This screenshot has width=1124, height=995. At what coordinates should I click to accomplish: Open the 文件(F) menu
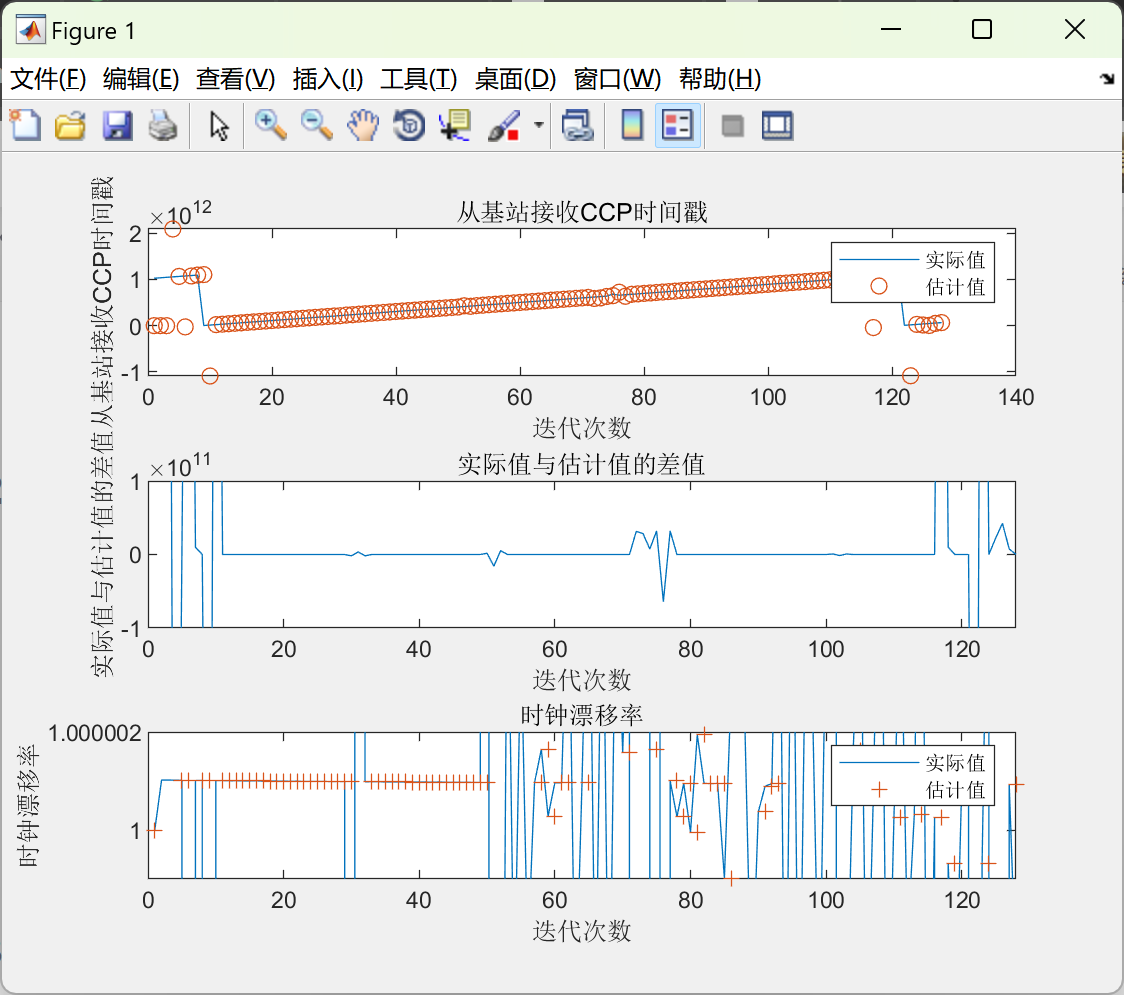(48, 79)
